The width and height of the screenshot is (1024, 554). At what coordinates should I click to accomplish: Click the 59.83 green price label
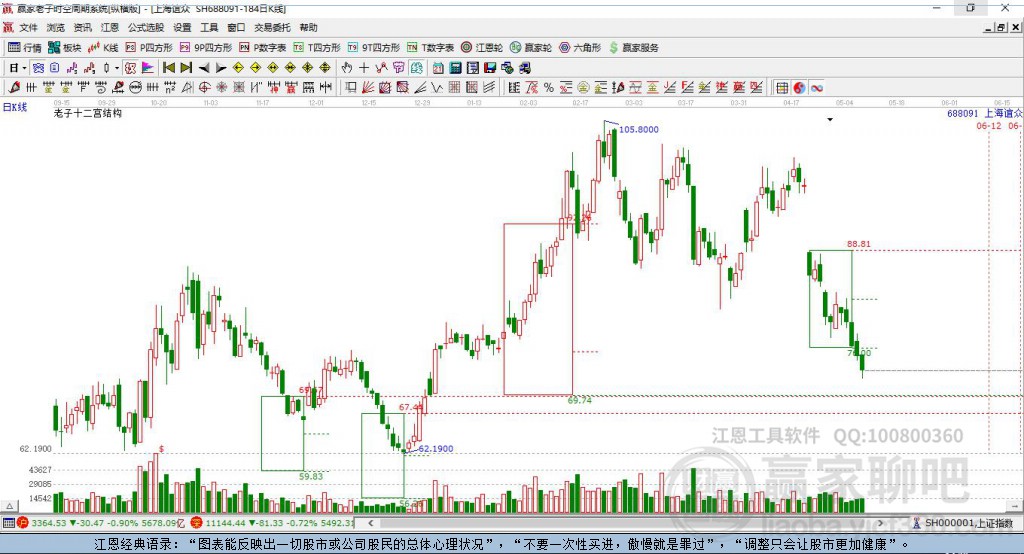tap(311, 476)
